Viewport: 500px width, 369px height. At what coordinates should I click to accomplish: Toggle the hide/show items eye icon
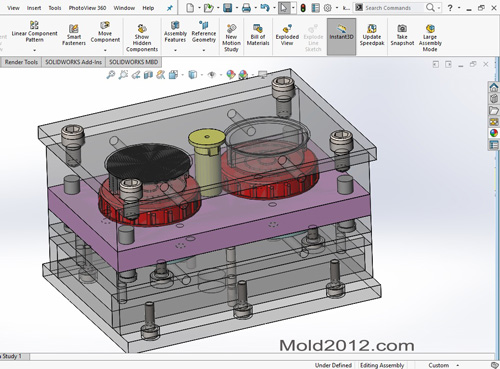pyautogui.click(x=211, y=75)
